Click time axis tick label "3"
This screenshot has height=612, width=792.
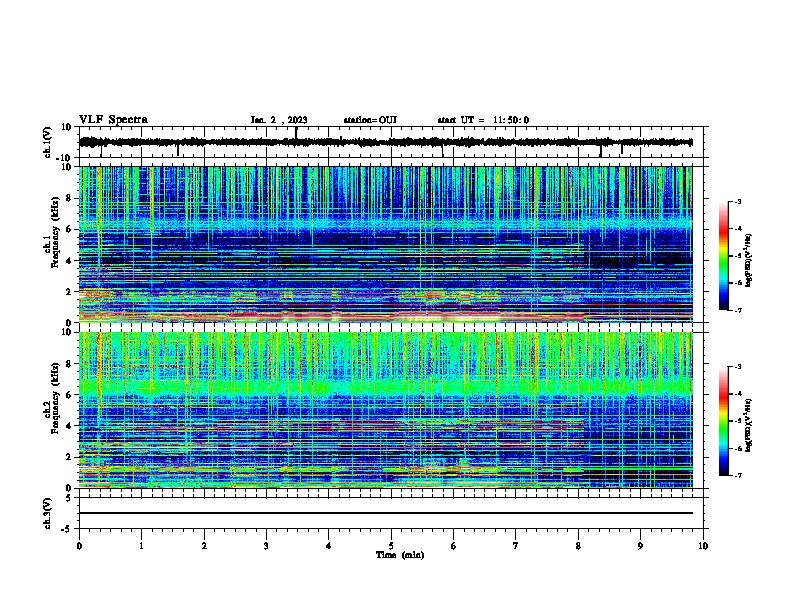[266, 546]
